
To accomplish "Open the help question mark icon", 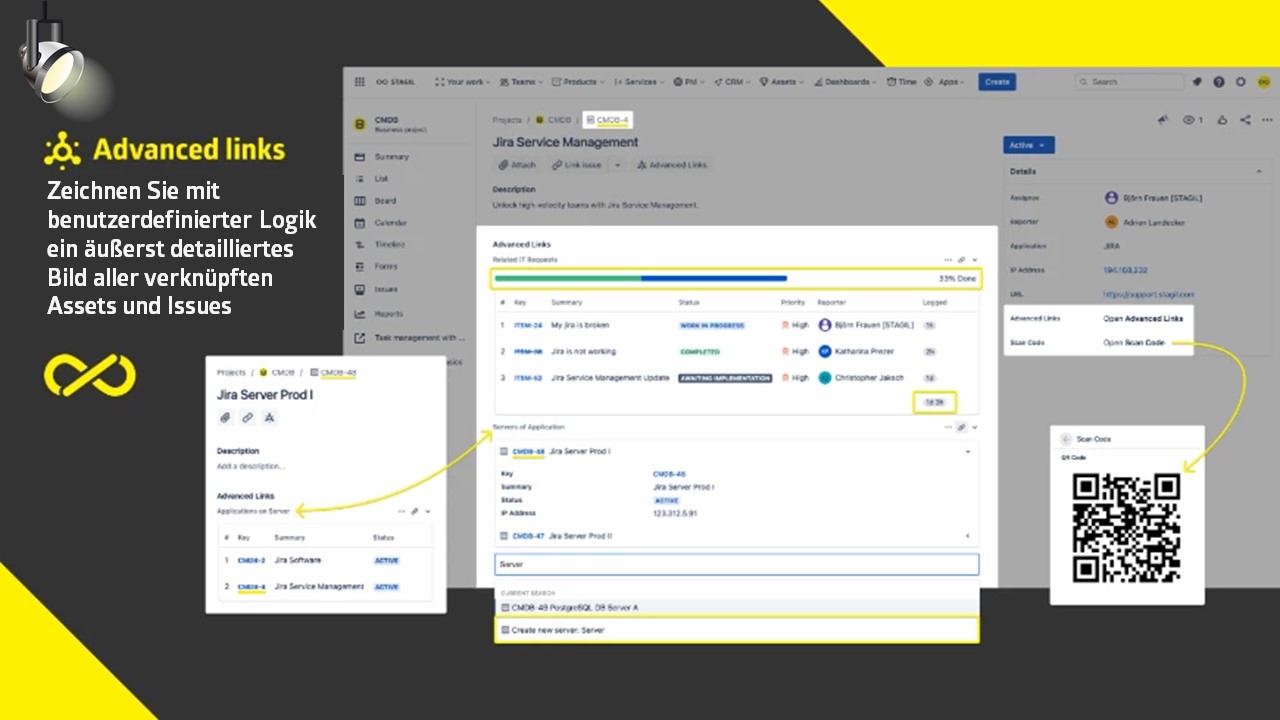I will pyautogui.click(x=1219, y=82).
